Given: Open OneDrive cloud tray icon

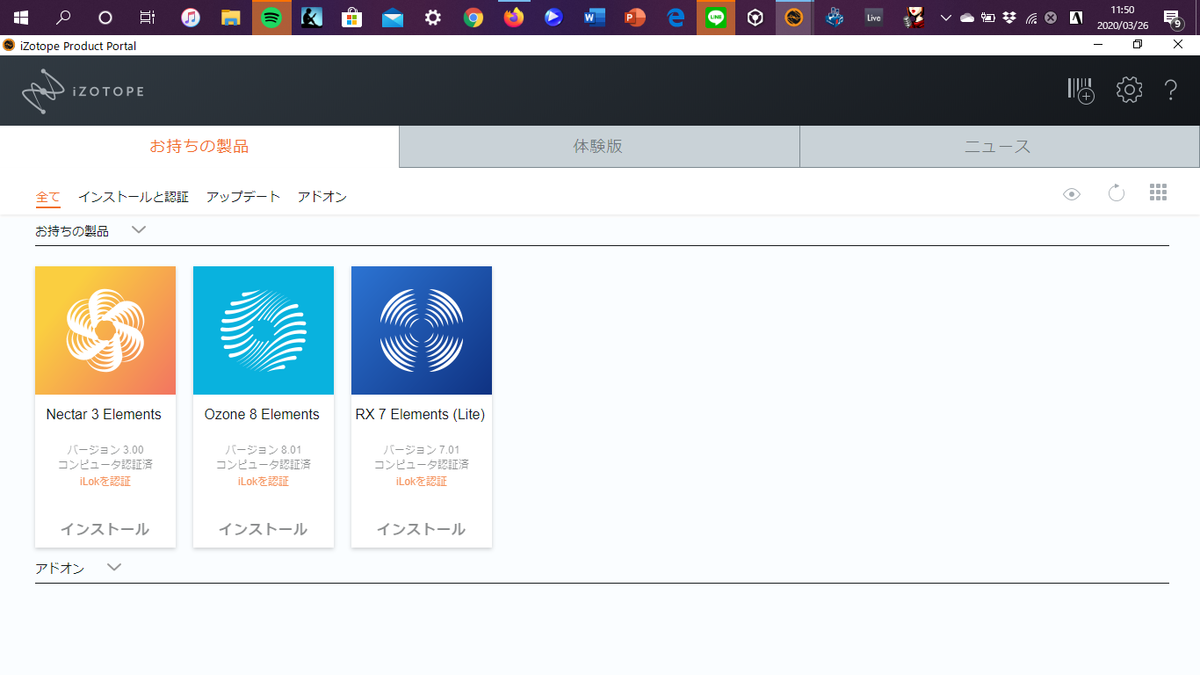Looking at the screenshot, I should click(967, 18).
